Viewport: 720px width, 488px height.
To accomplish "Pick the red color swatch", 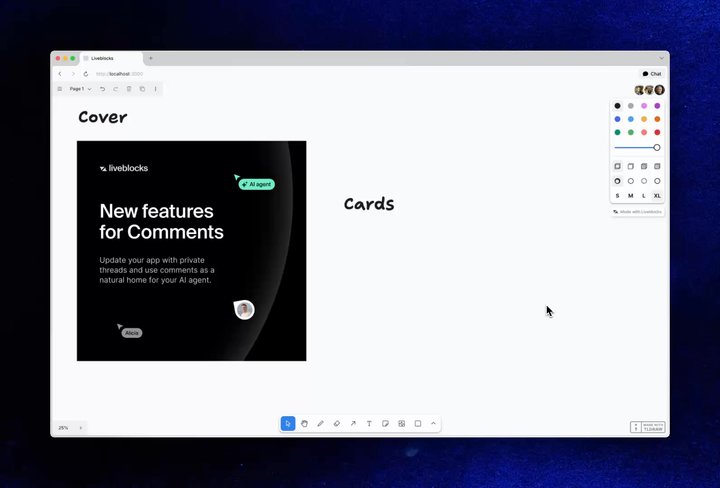I will pyautogui.click(x=658, y=133).
